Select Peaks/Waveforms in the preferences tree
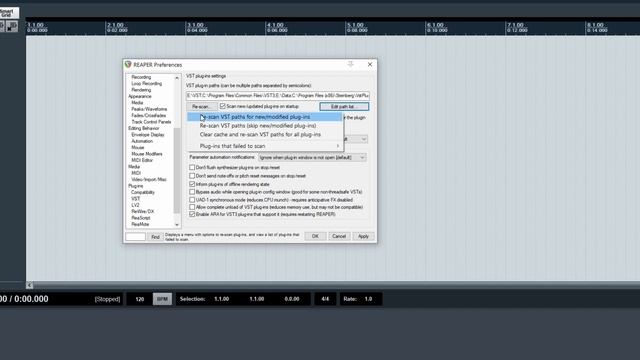This screenshot has width=640, height=360. [x=149, y=109]
